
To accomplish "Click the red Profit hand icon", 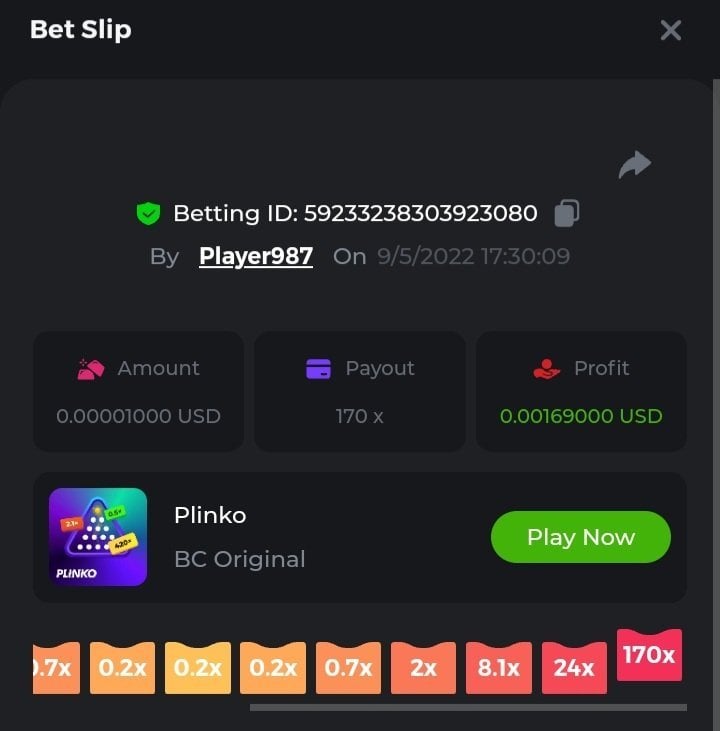I will pyautogui.click(x=546, y=369).
